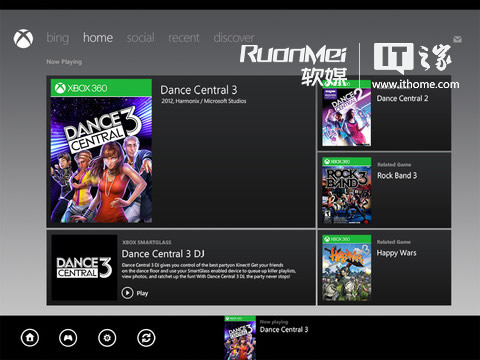The height and width of the screenshot is (360, 480).
Task: Switch to the bing tab
Action: point(58,38)
